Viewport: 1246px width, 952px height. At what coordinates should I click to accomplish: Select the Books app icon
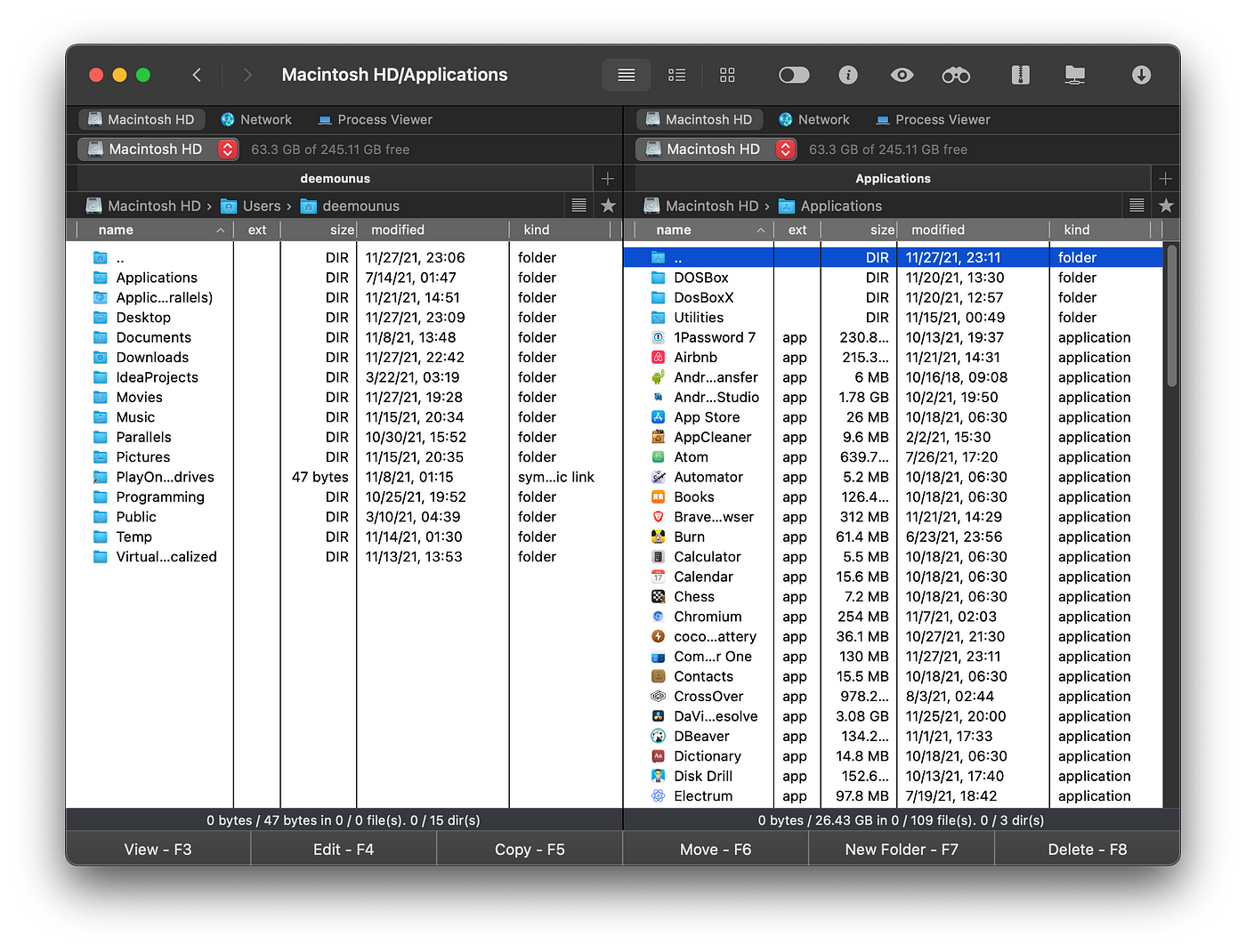click(x=659, y=497)
